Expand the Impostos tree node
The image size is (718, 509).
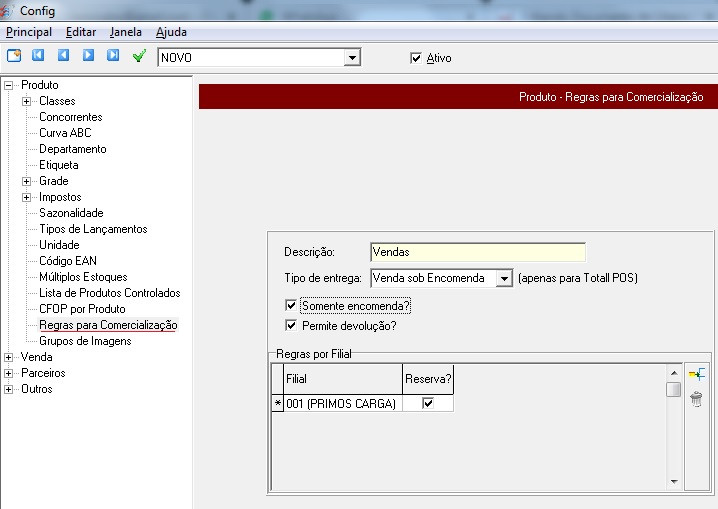[26, 197]
